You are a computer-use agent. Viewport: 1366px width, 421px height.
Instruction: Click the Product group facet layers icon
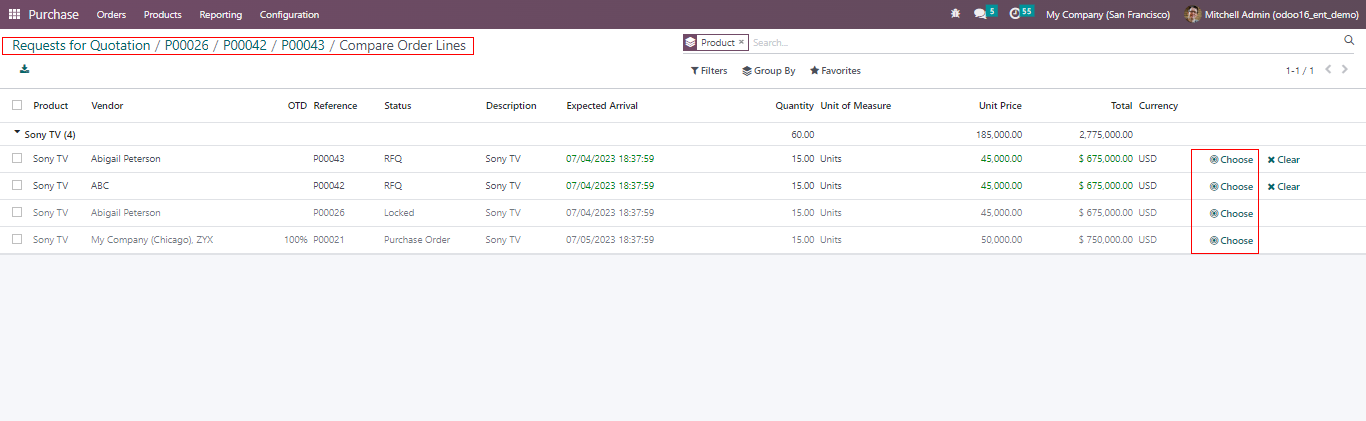[690, 42]
